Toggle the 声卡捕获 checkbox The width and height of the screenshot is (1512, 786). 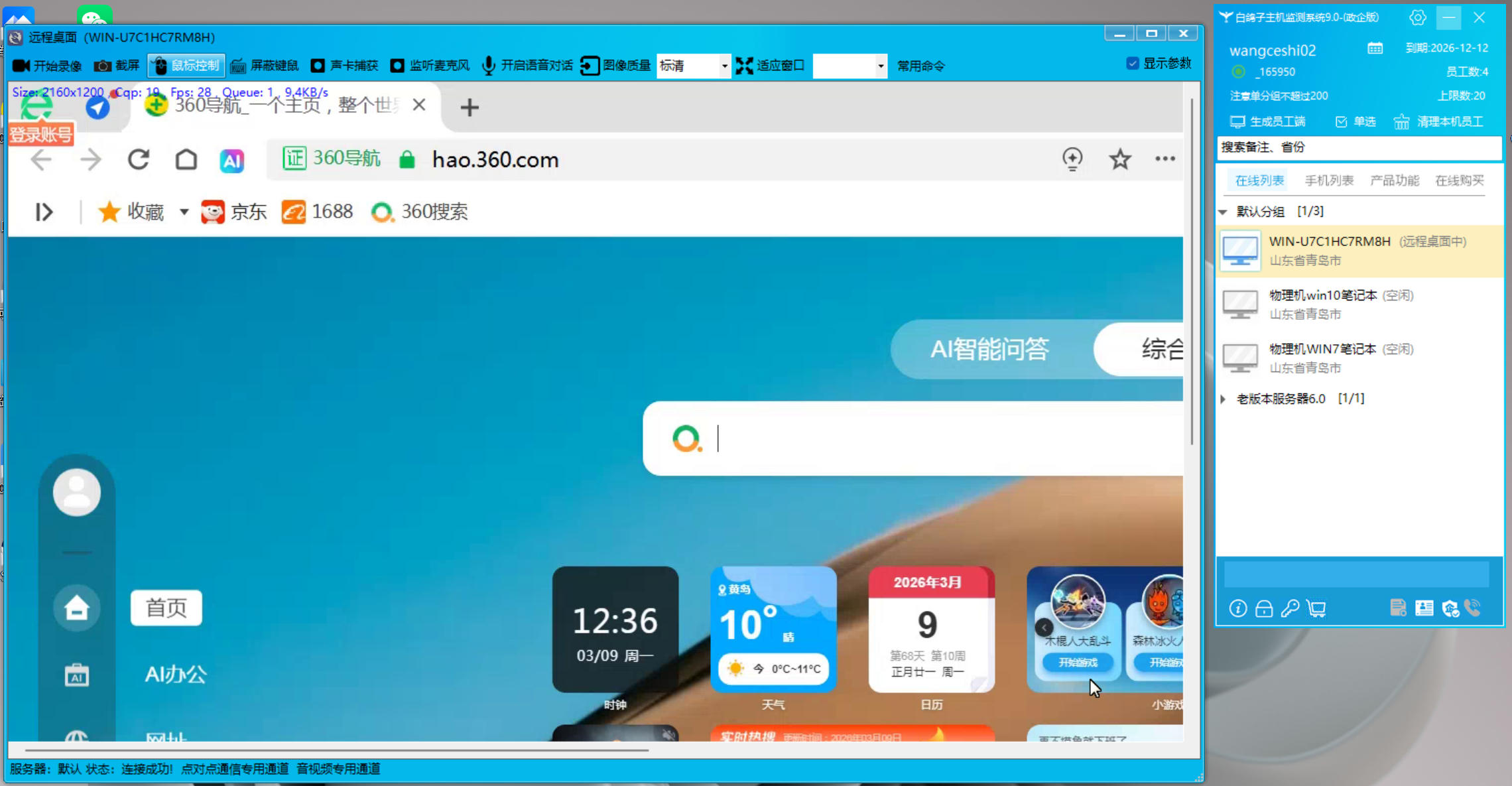(318, 66)
